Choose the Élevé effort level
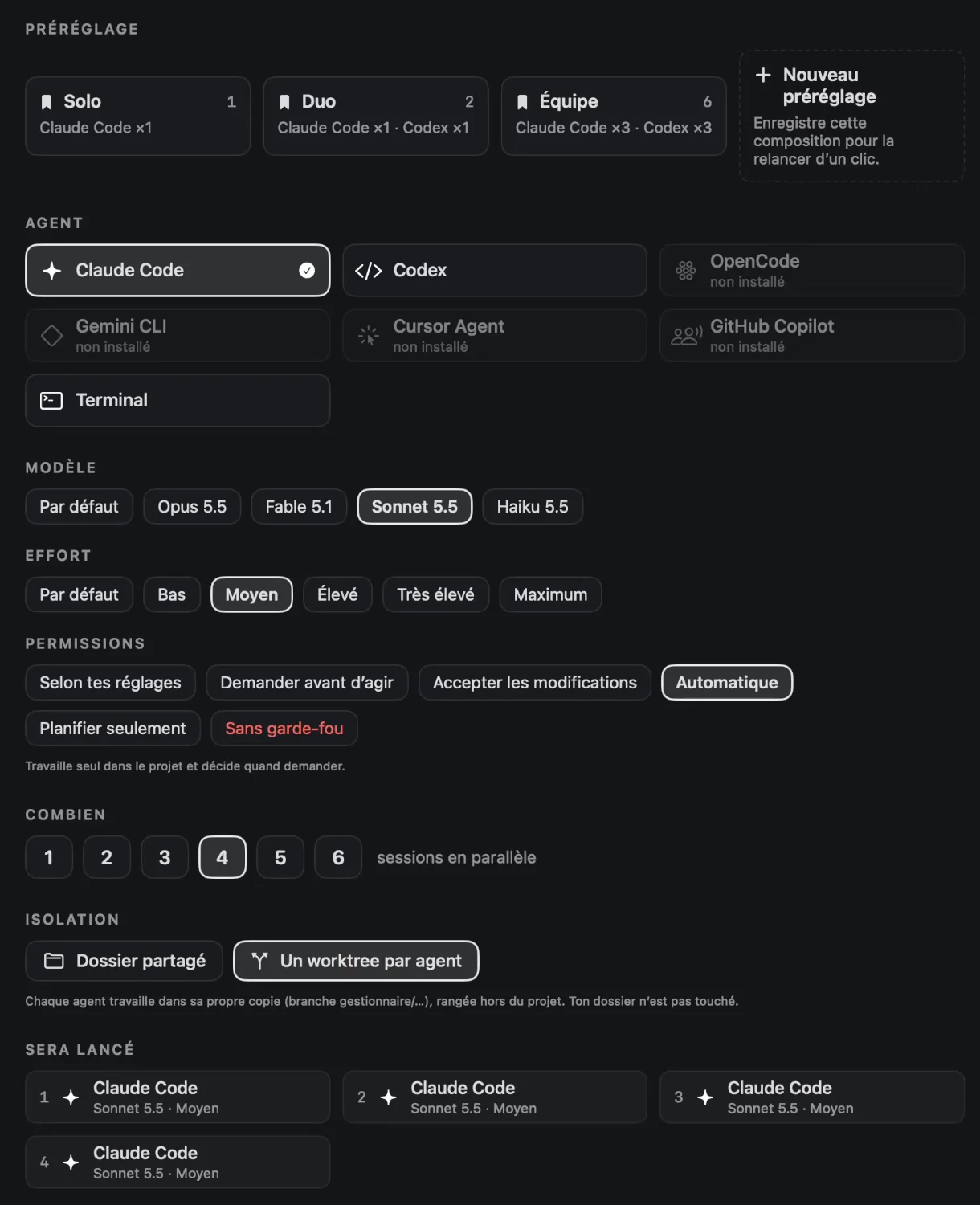The image size is (980, 1205). (337, 594)
